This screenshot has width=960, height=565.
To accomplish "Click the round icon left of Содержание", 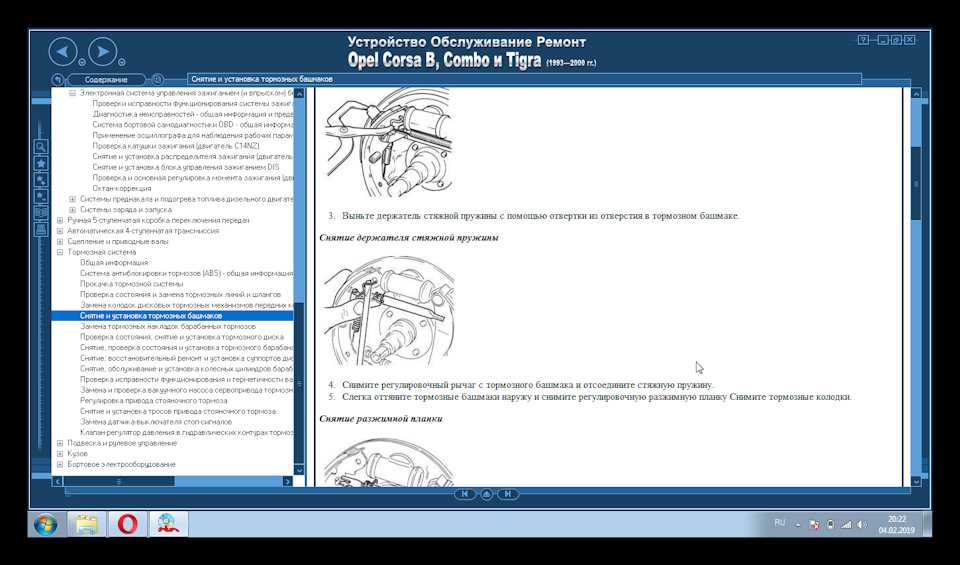I will [x=58, y=80].
